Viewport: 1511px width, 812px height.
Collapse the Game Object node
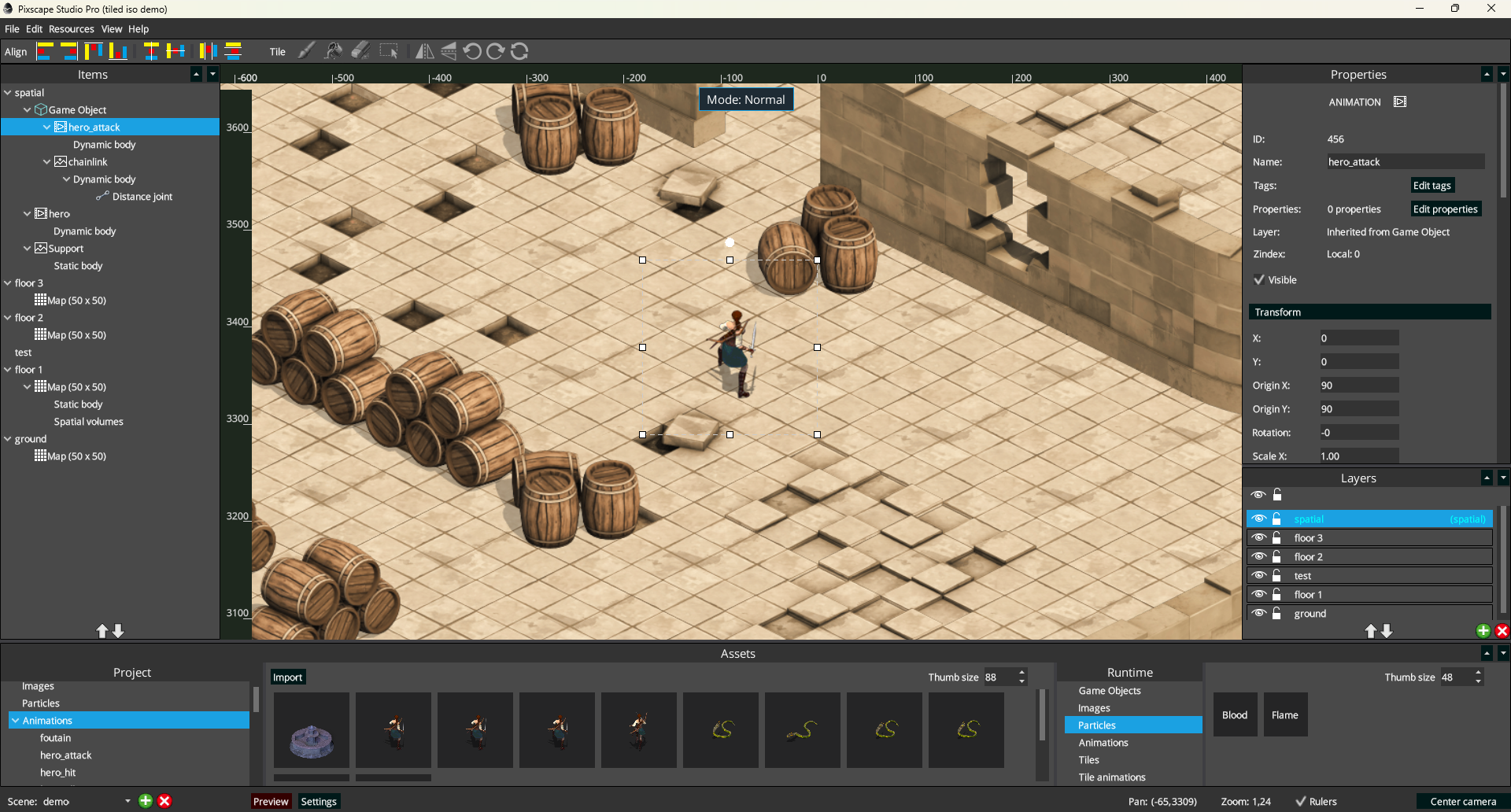click(28, 109)
